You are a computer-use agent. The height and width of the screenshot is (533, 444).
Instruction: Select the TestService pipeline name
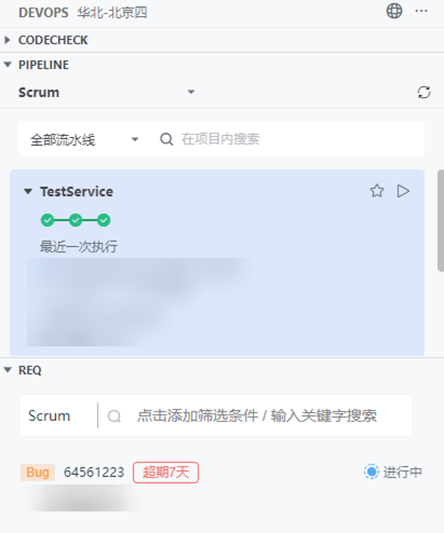[x=76, y=191]
